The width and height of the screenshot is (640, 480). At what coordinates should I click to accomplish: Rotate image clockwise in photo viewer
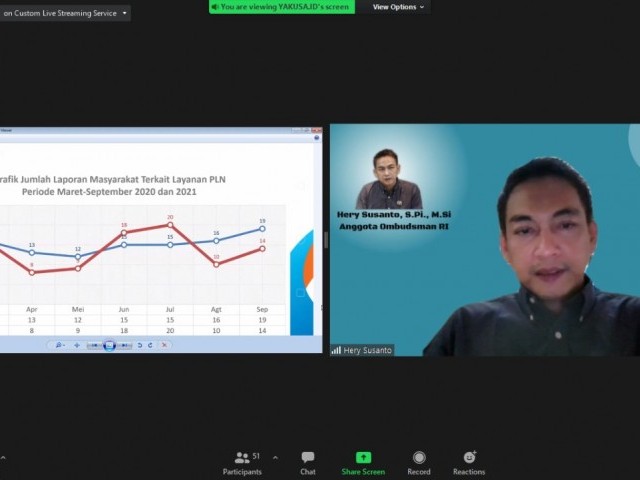(151, 345)
